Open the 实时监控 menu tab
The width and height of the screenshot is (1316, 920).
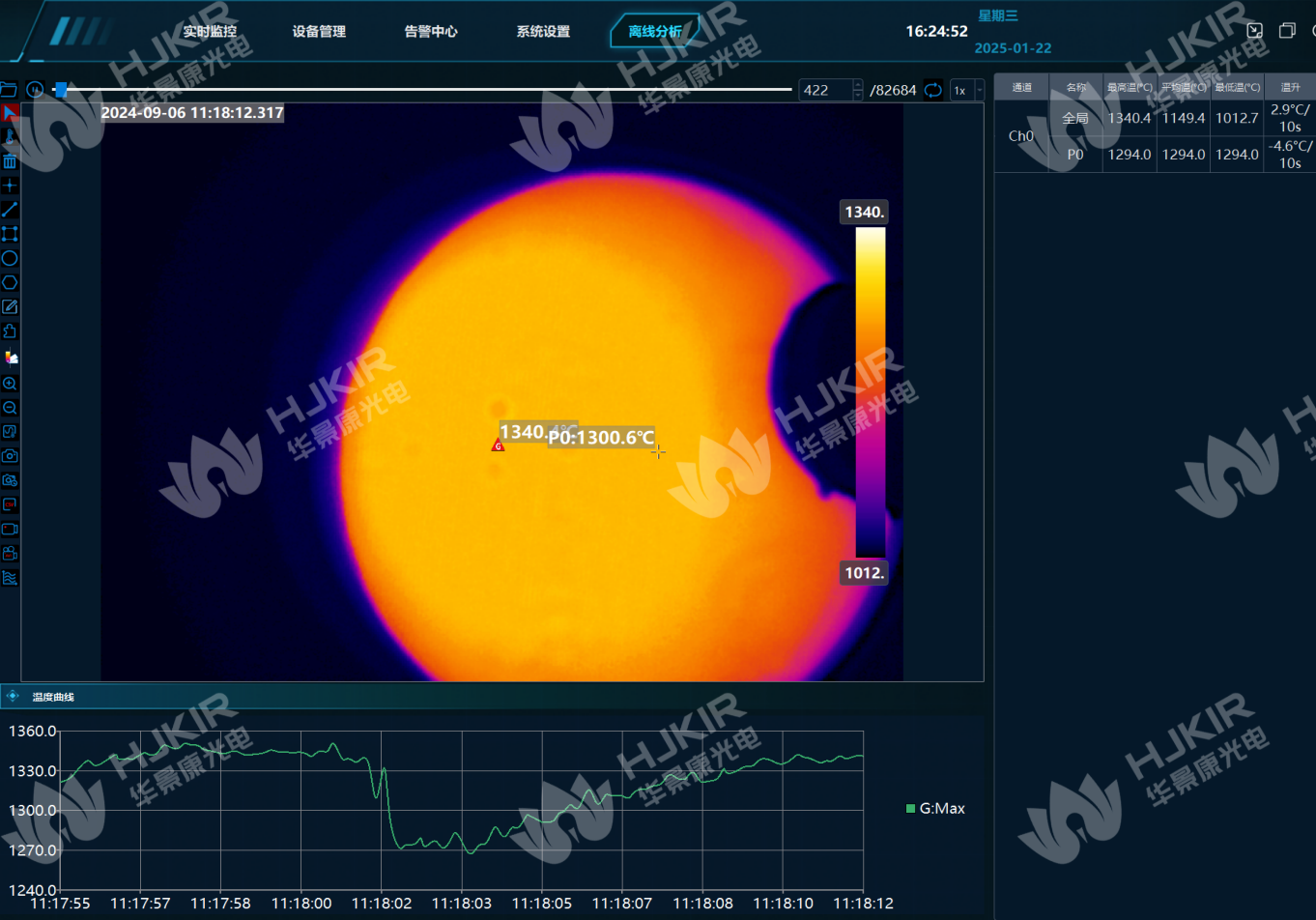point(210,32)
